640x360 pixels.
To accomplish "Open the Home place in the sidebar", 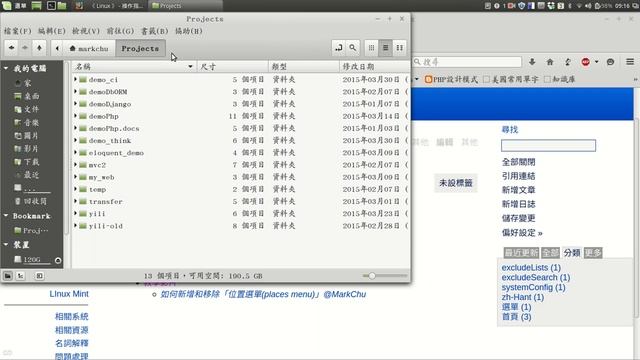I will [27, 83].
